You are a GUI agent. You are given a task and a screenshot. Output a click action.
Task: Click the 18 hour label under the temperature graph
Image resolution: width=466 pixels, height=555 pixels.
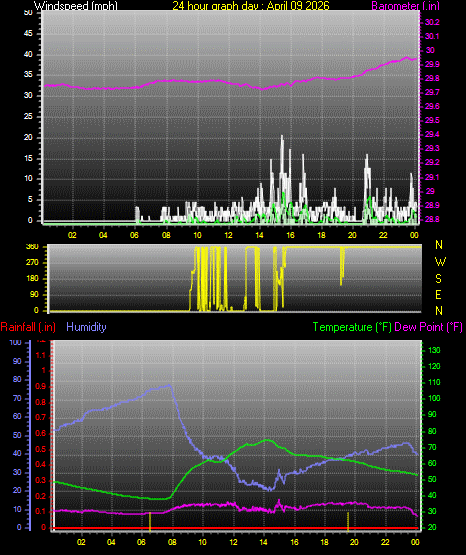324,542
